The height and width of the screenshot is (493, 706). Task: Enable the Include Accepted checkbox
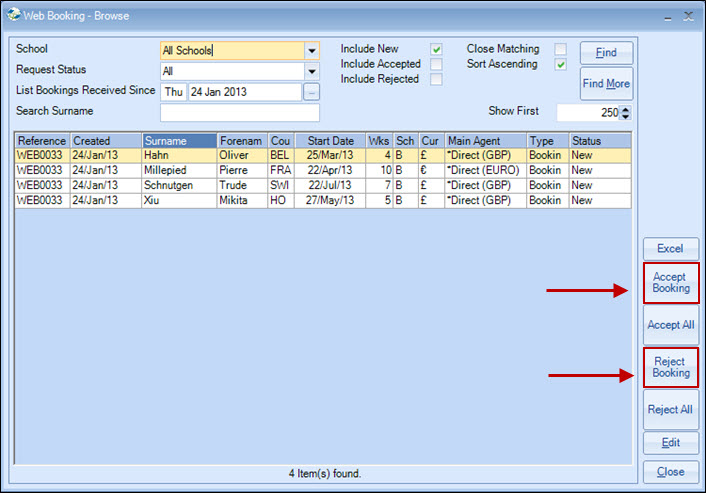[436, 64]
